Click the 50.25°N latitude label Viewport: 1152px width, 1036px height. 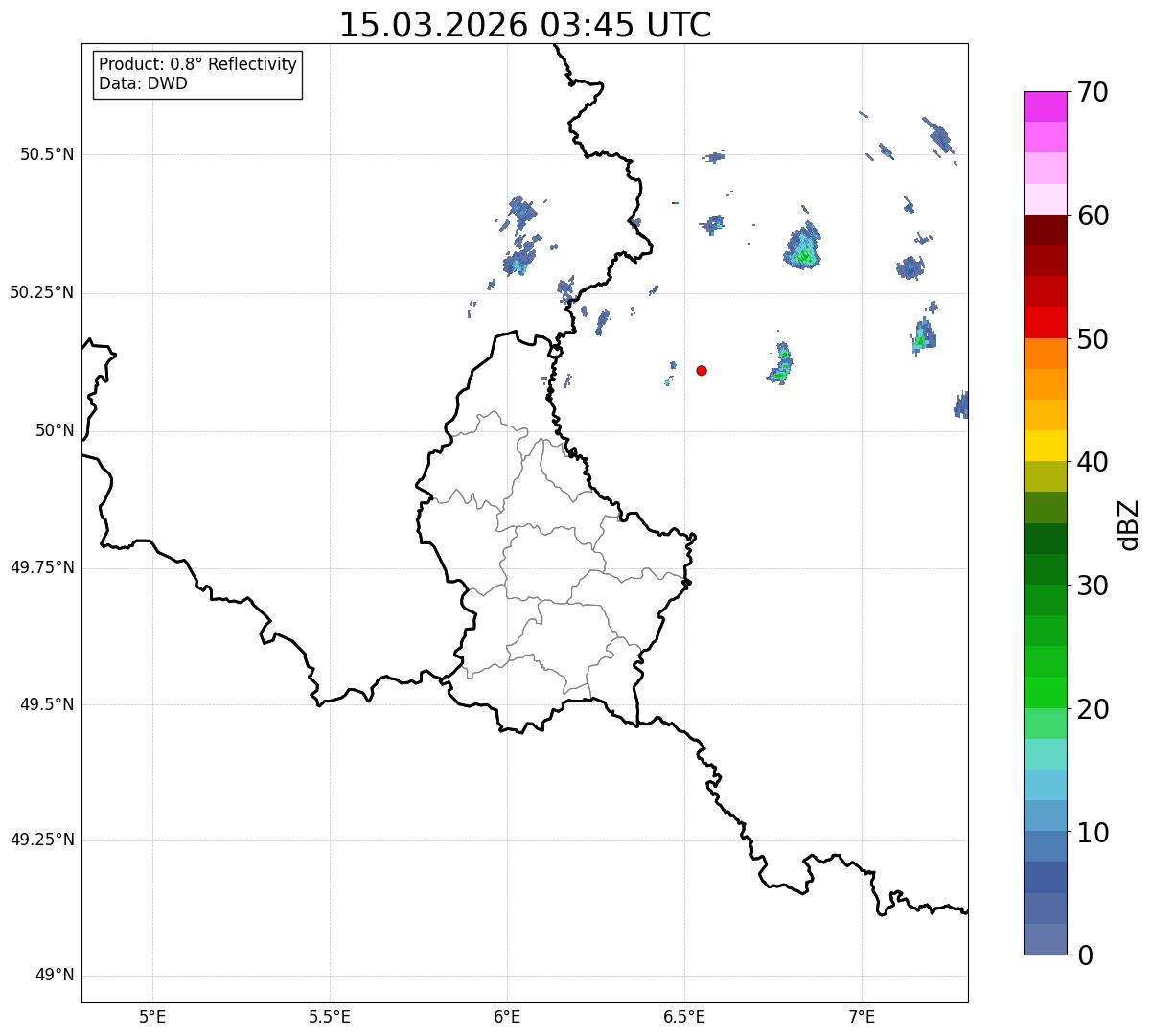[x=42, y=292]
